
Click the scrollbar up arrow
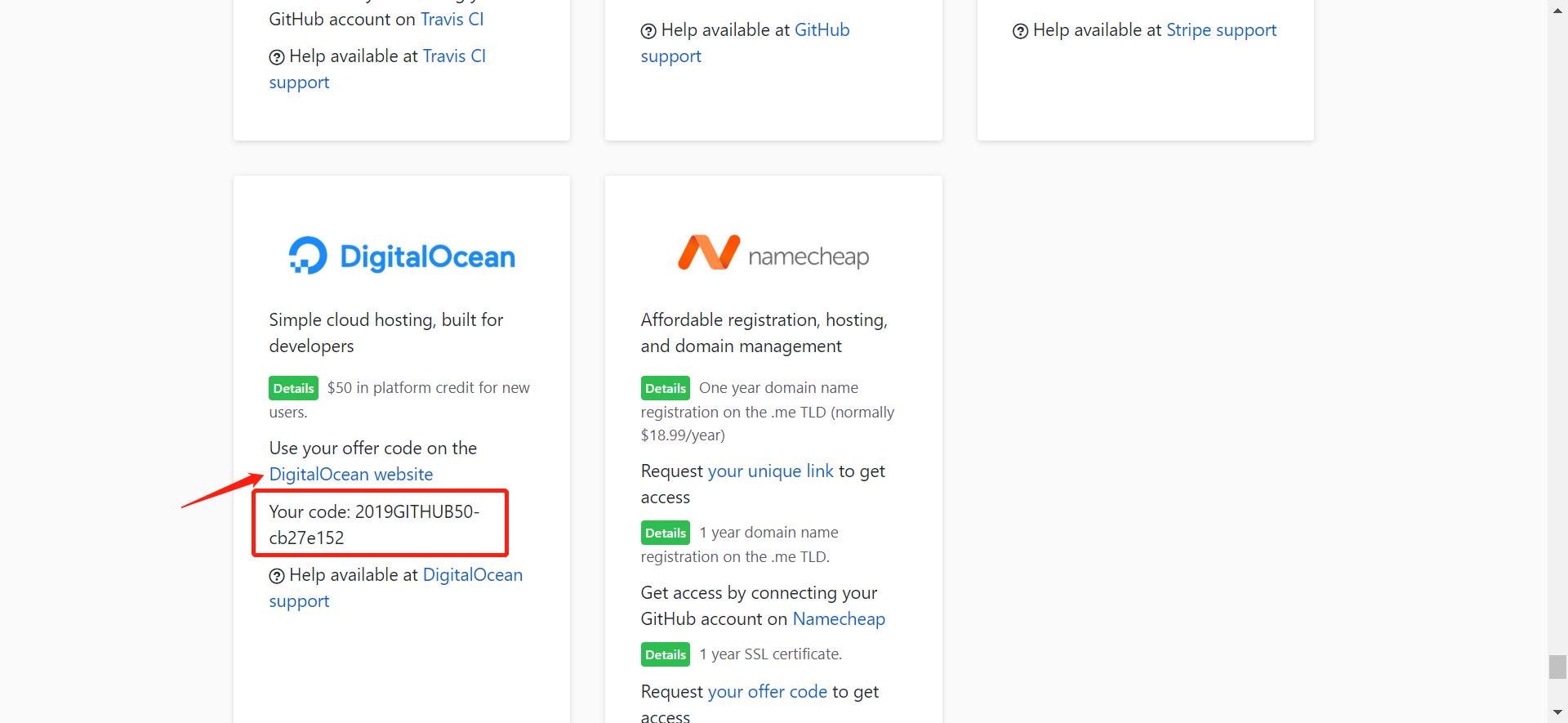click(x=1557, y=9)
